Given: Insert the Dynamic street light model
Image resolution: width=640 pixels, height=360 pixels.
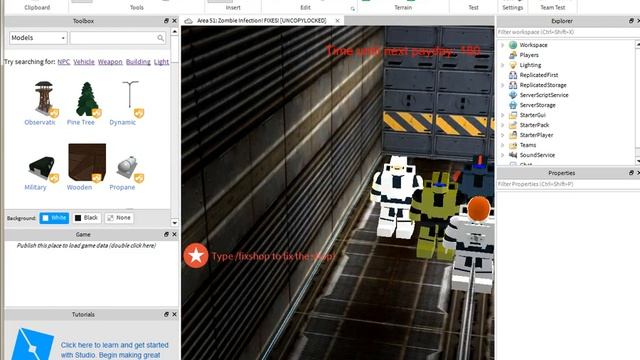Looking at the screenshot, I should coord(130,98).
